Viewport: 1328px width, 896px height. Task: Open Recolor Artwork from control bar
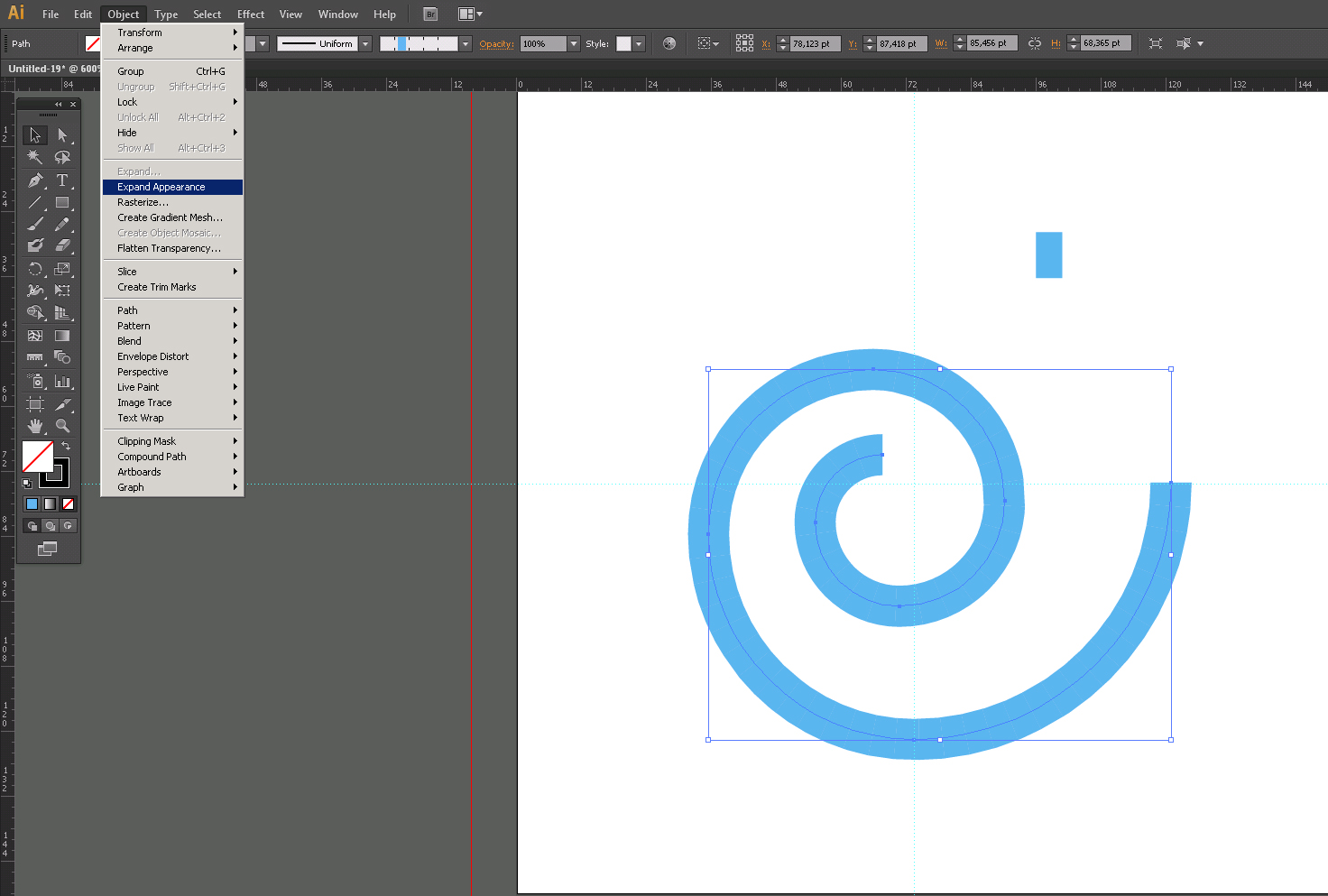(x=669, y=43)
